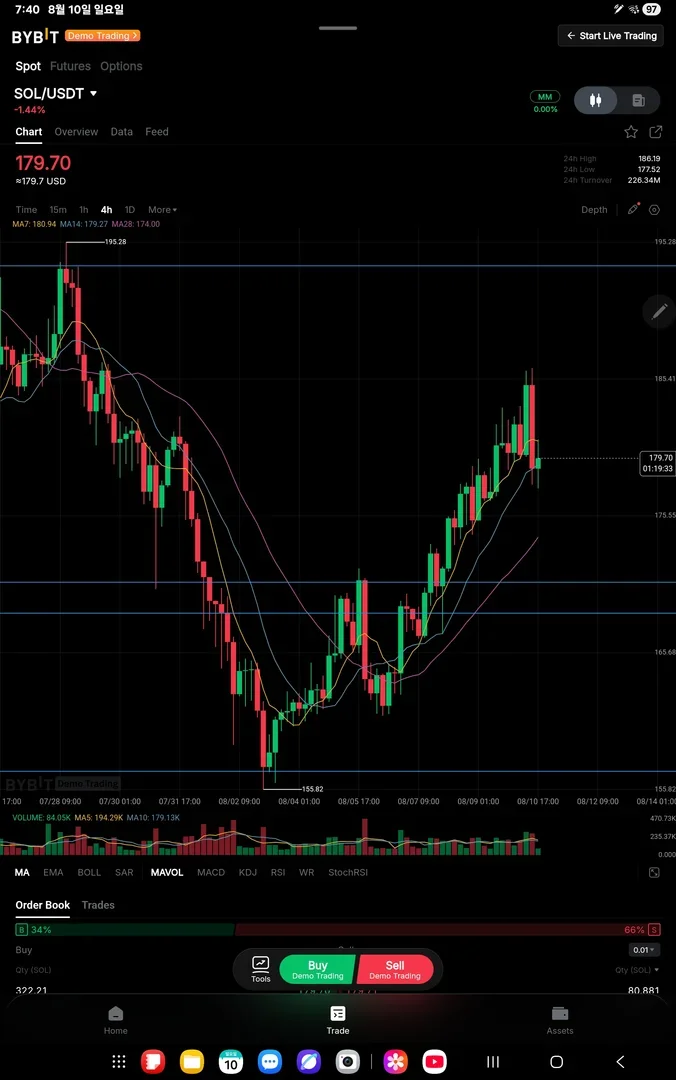Select the StochRSI sub-indicator
676x1080 pixels.
coord(348,872)
